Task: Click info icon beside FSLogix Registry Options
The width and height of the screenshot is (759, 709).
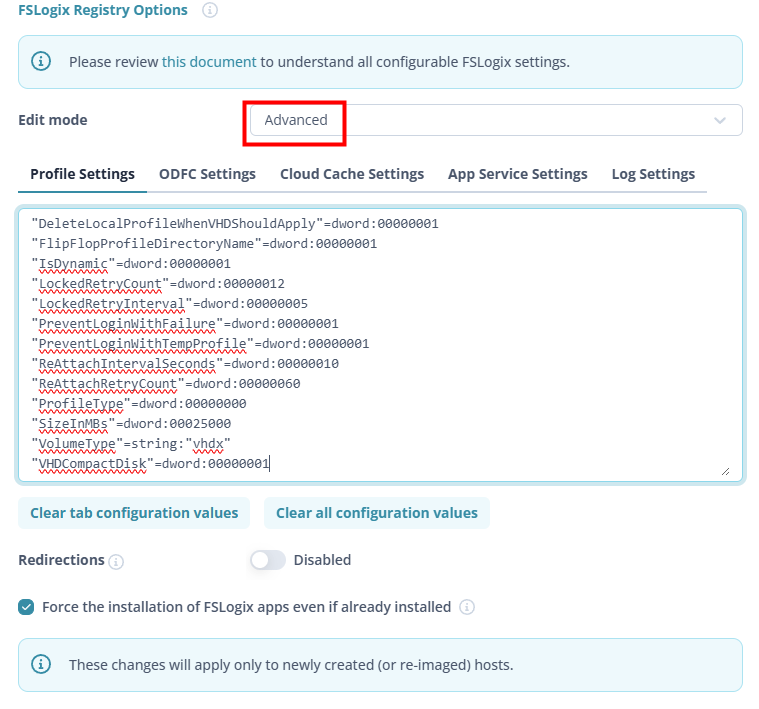Action: coord(210,10)
